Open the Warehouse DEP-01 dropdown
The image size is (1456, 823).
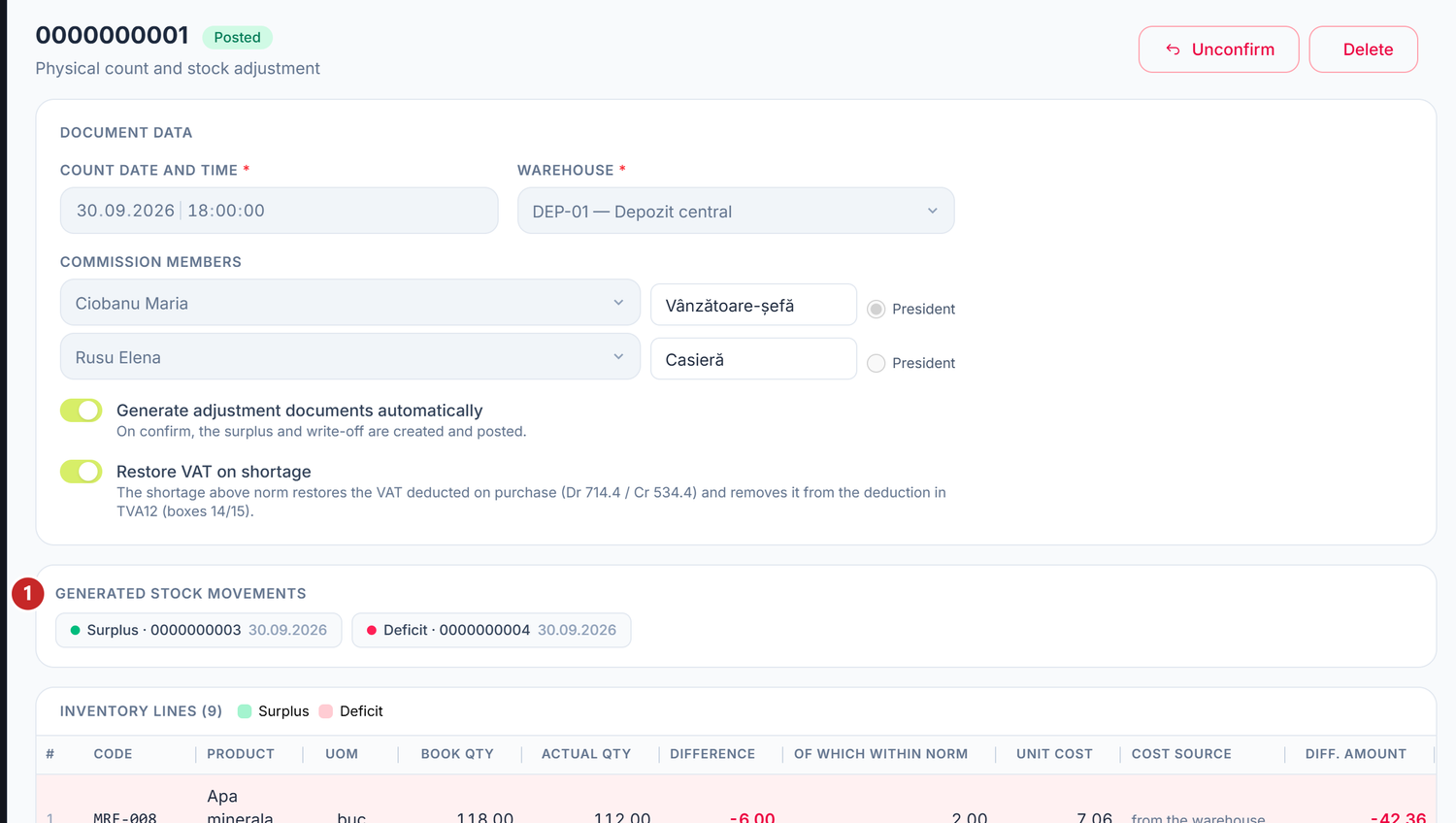point(736,211)
